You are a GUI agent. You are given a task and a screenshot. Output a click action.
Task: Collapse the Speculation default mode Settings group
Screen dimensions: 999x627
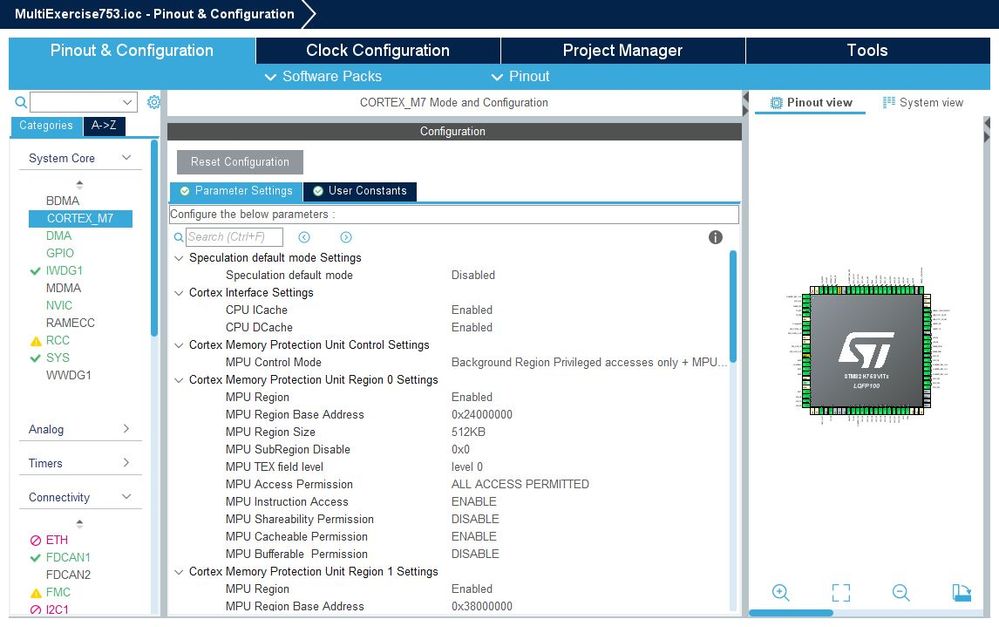point(179,258)
